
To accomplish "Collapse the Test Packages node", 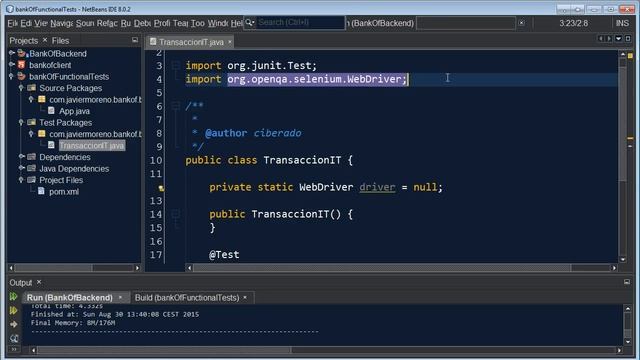I will point(21,122).
